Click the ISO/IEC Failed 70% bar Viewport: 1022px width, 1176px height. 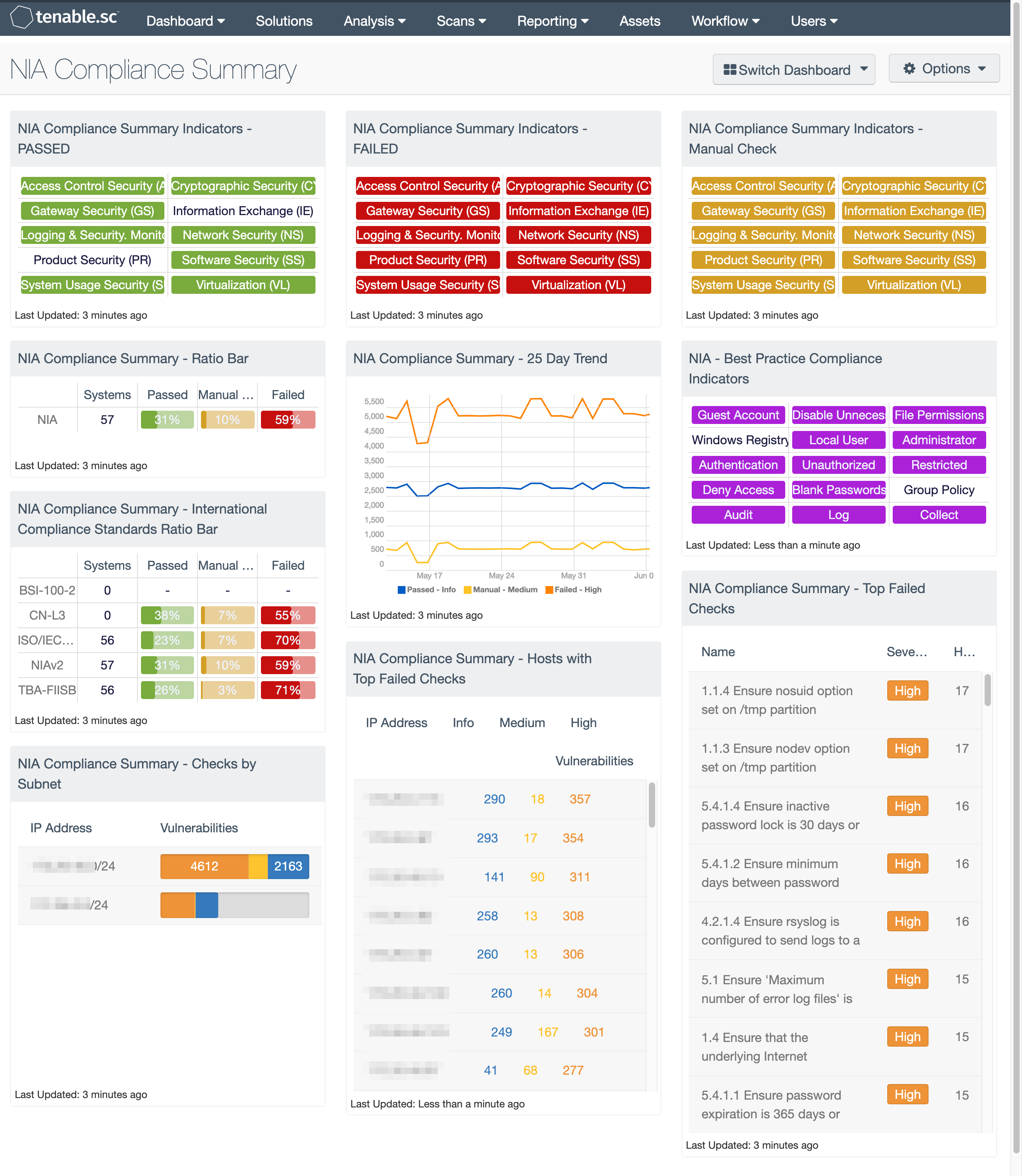click(x=288, y=640)
